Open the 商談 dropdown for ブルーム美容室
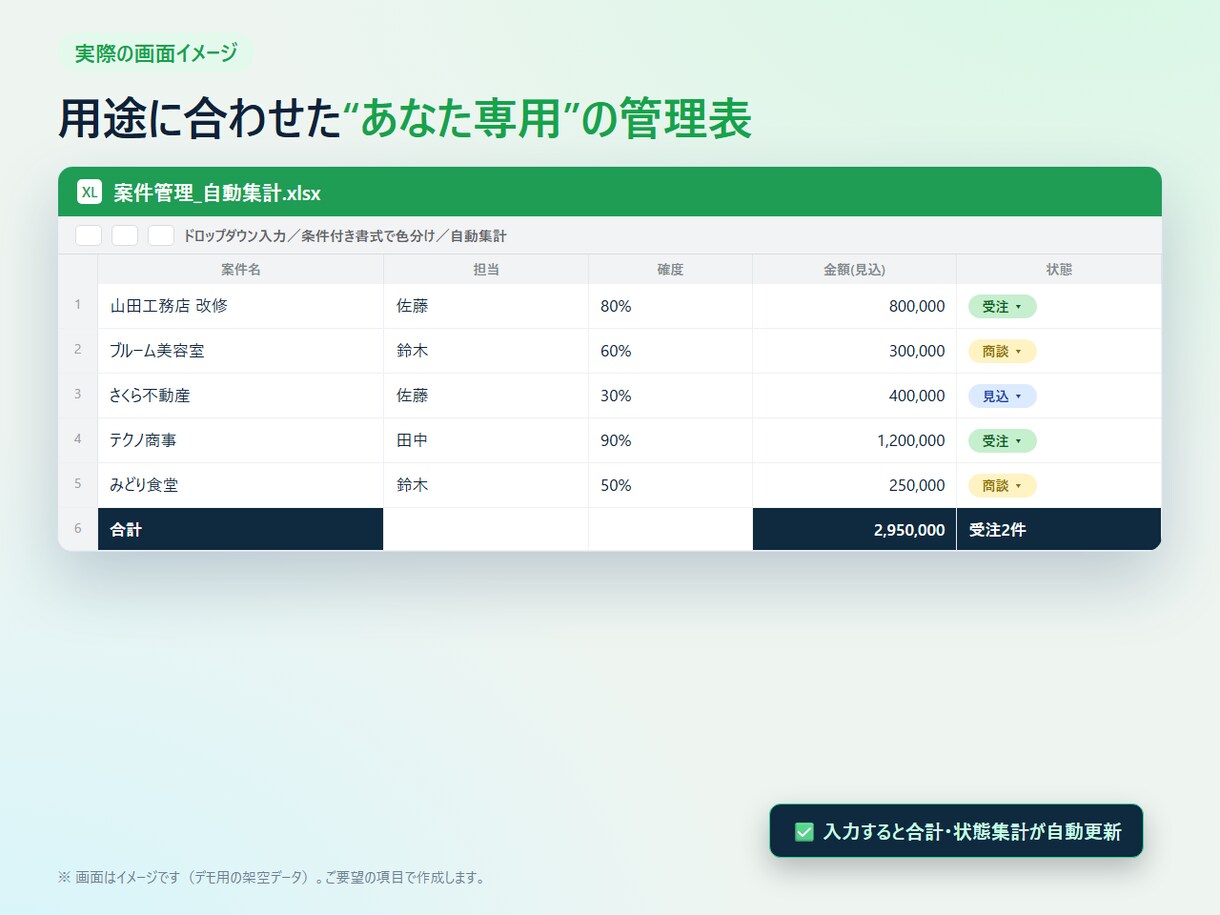 (x=1002, y=351)
